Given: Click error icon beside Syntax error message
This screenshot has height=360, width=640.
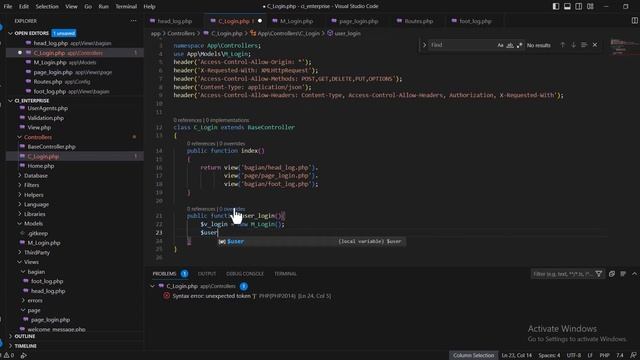Looking at the screenshot, I should [167, 296].
